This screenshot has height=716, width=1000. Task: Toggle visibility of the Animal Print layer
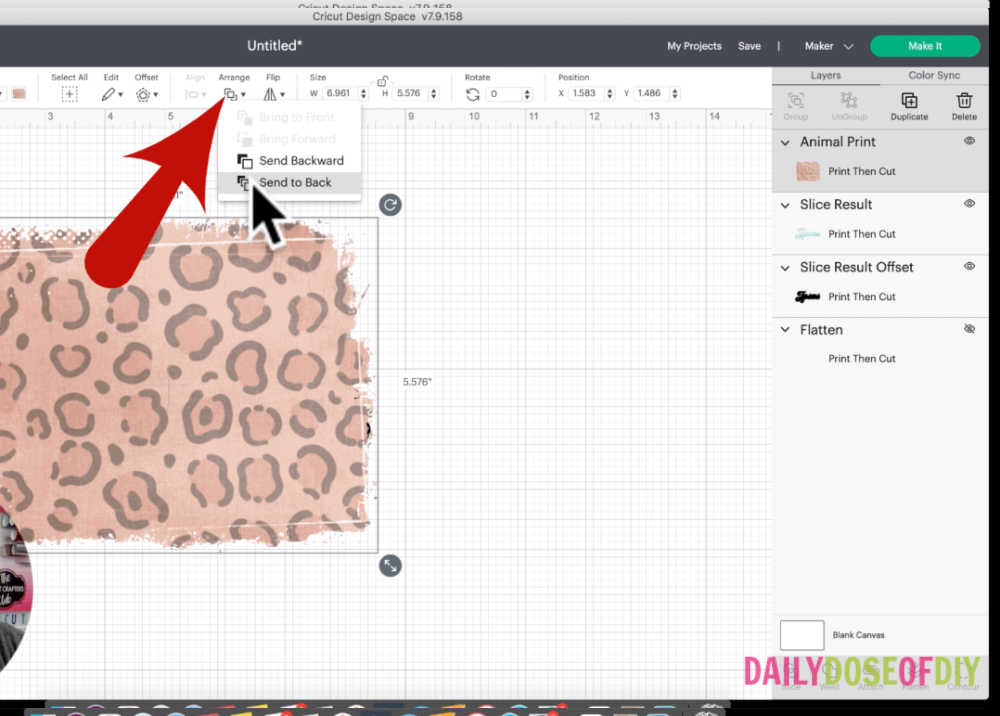[x=967, y=141]
